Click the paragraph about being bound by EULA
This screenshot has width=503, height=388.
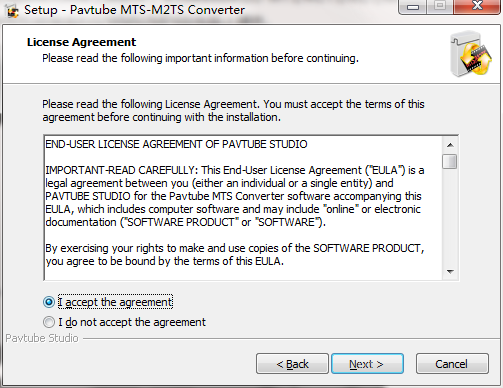[235, 255]
